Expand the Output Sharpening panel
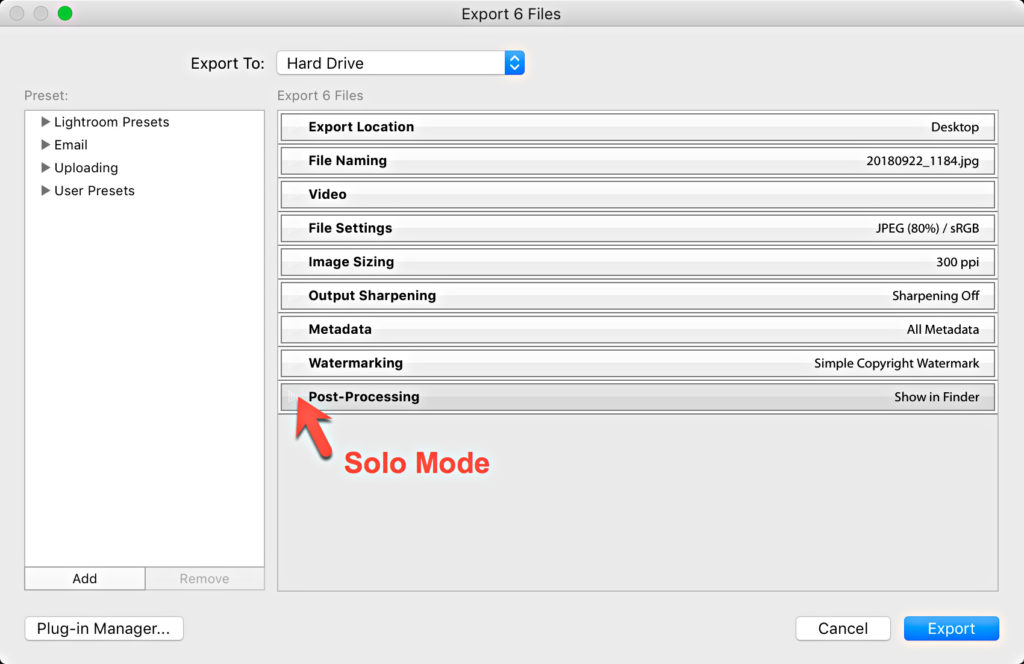The image size is (1024, 664). click(x=637, y=296)
